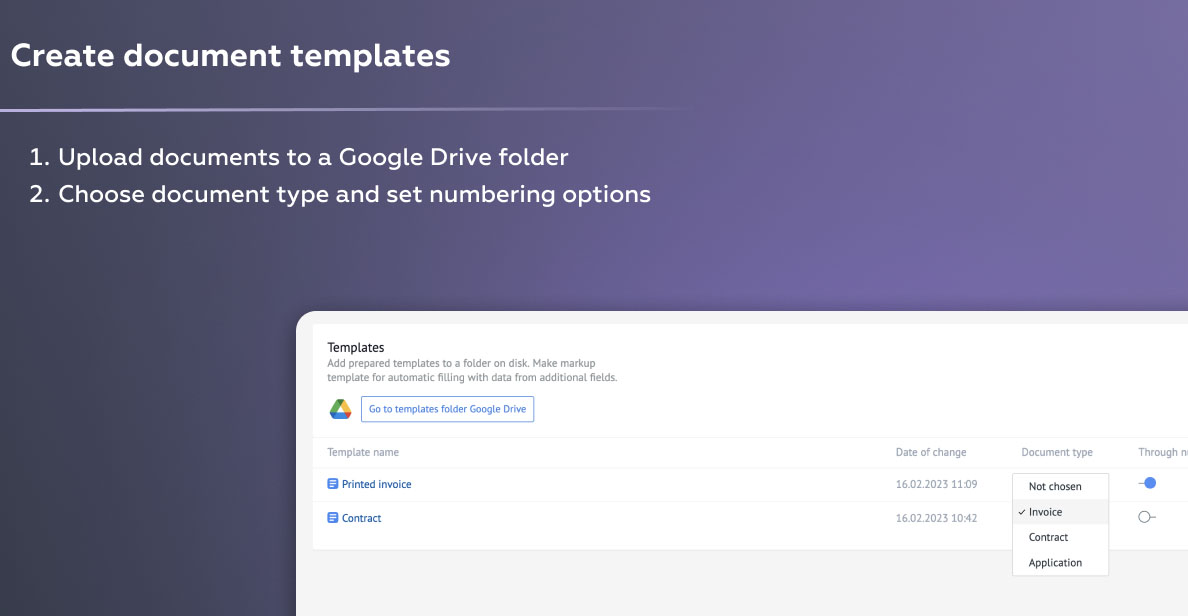
Task: Enable the toggle in Contract template row
Action: tap(1146, 517)
